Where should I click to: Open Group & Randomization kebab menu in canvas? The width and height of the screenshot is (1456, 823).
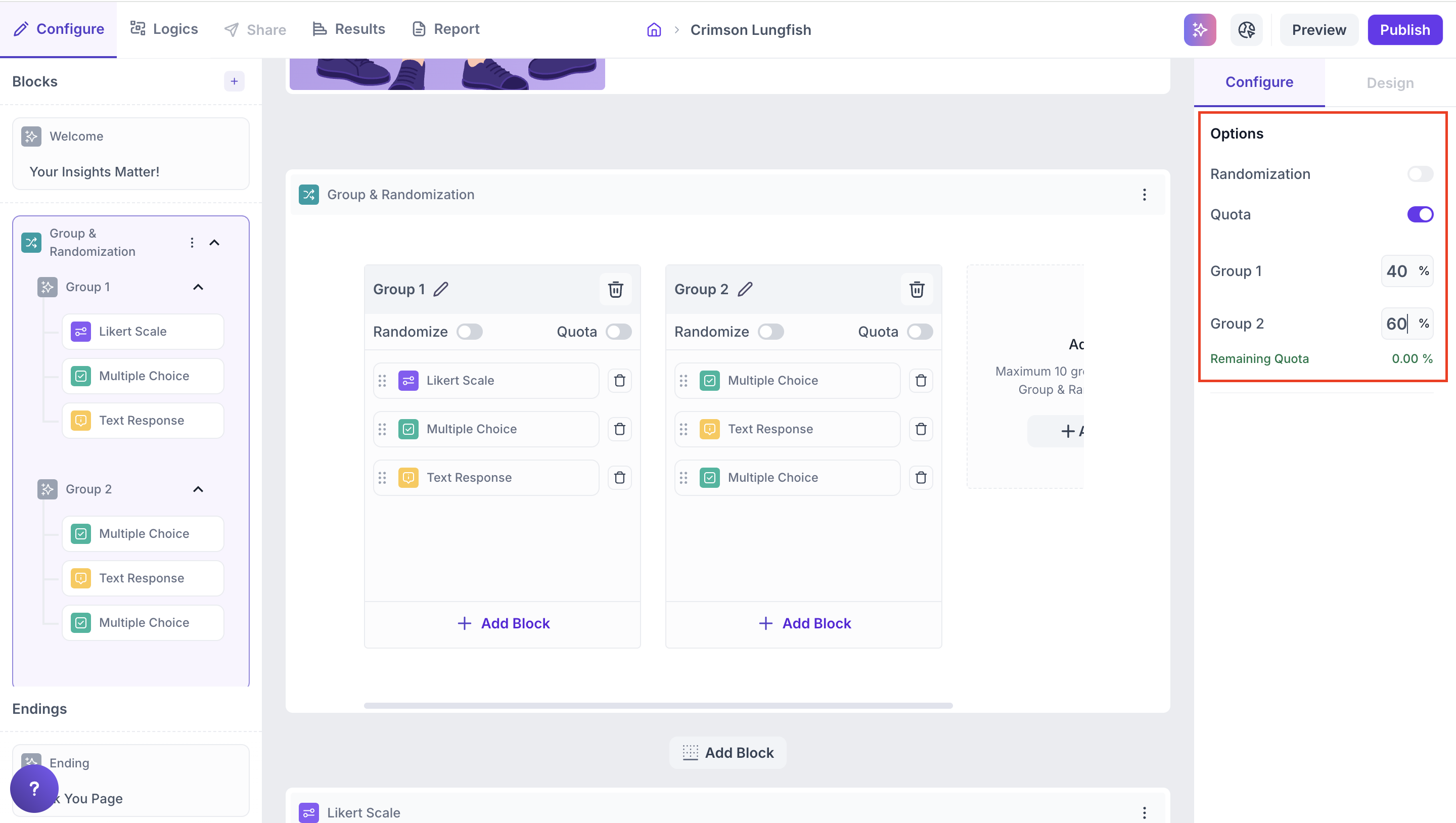click(1144, 195)
